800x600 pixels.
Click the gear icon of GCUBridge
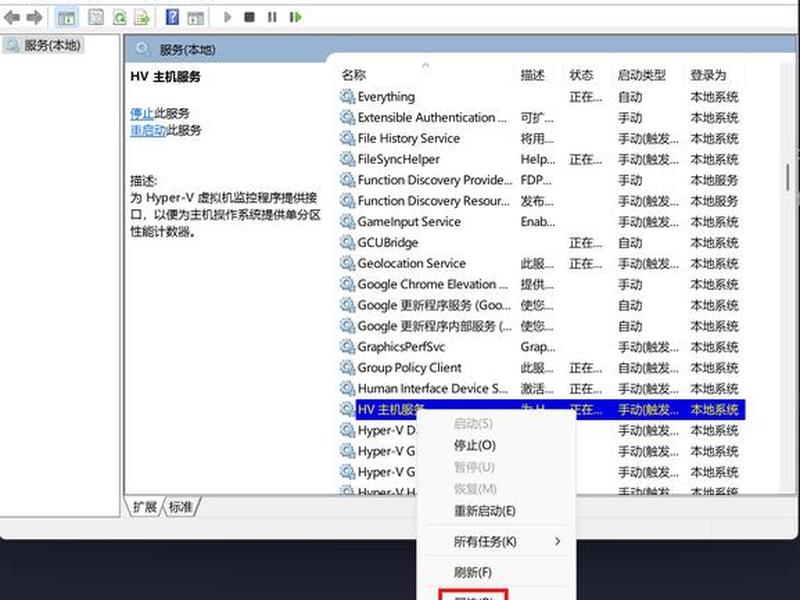(347, 242)
